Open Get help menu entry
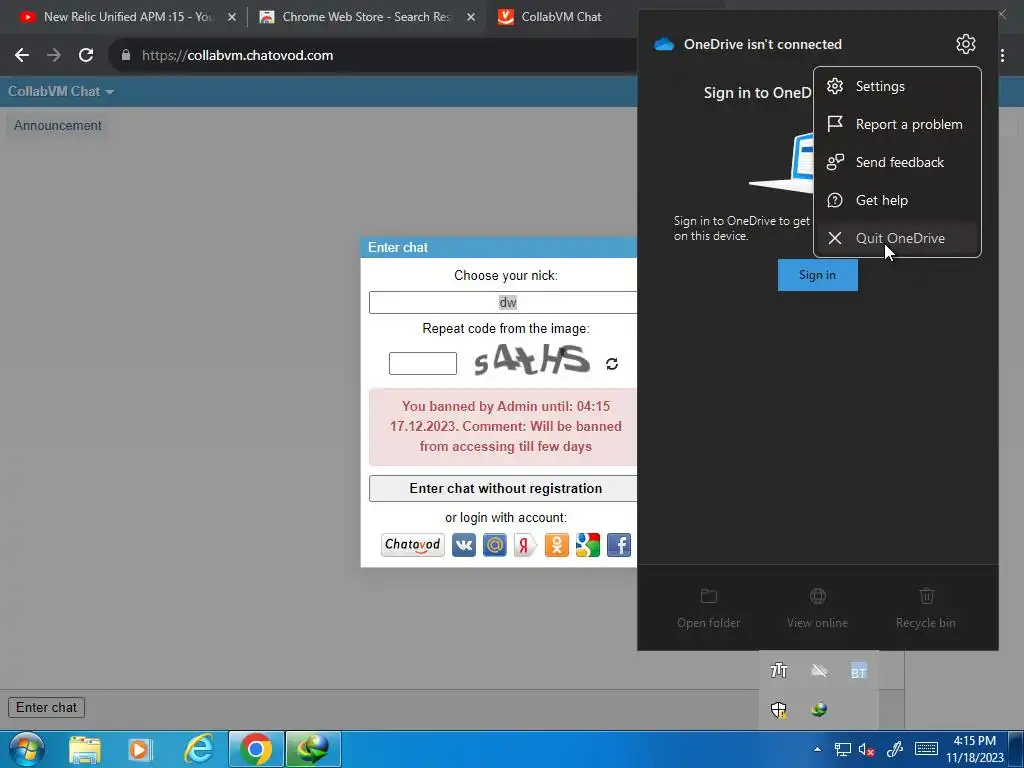 click(x=897, y=200)
